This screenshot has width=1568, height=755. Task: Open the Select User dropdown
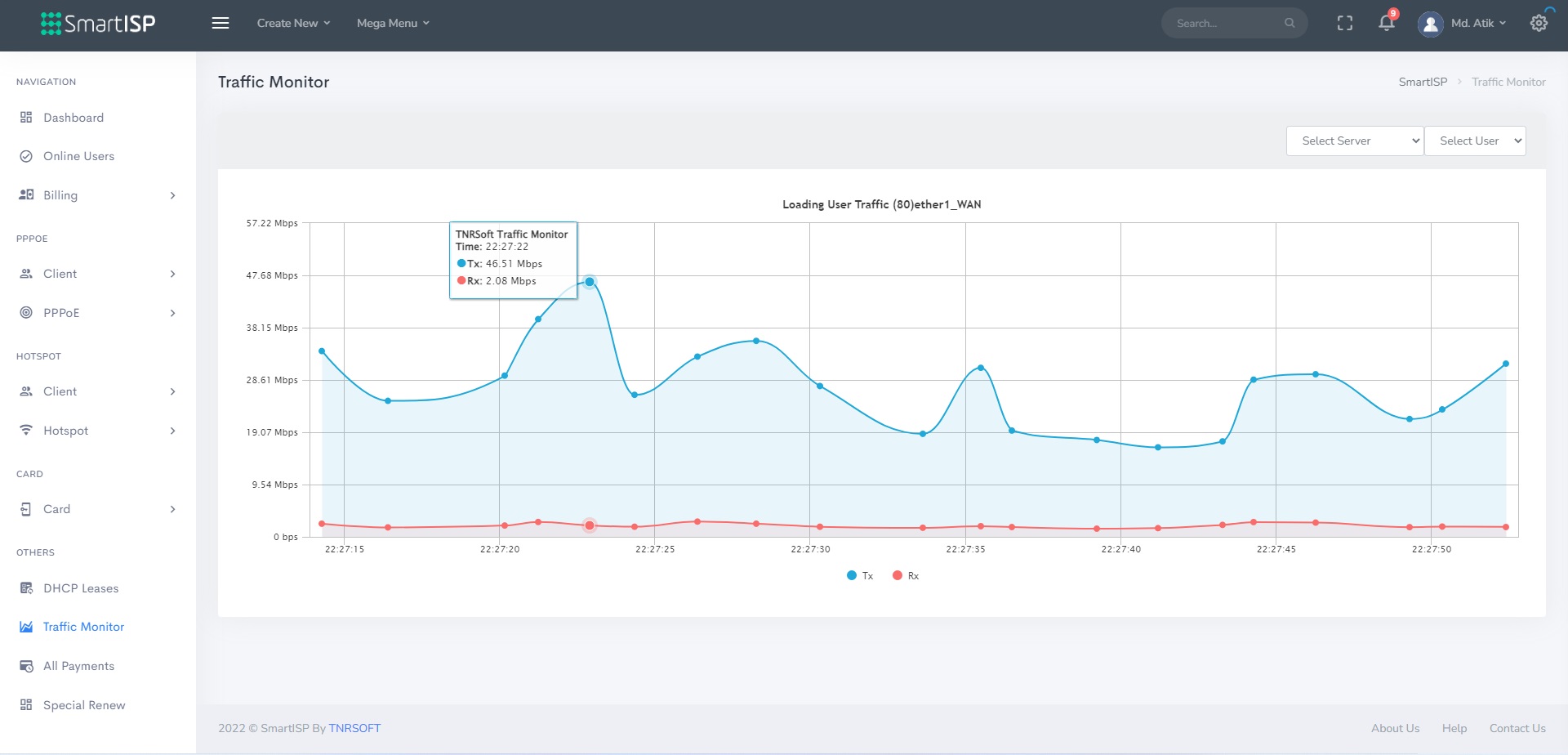pos(1475,141)
